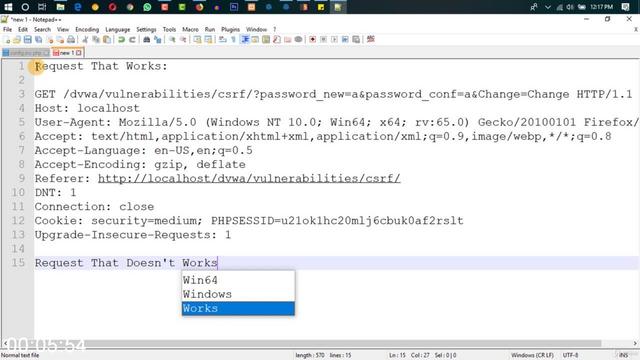Open the Plugins menu
This screenshot has width=640, height=360.
tap(231, 29)
